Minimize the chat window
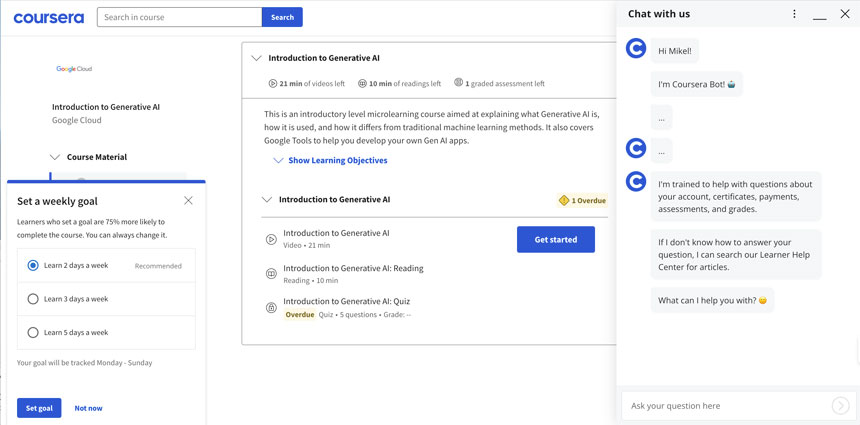 pyautogui.click(x=820, y=15)
